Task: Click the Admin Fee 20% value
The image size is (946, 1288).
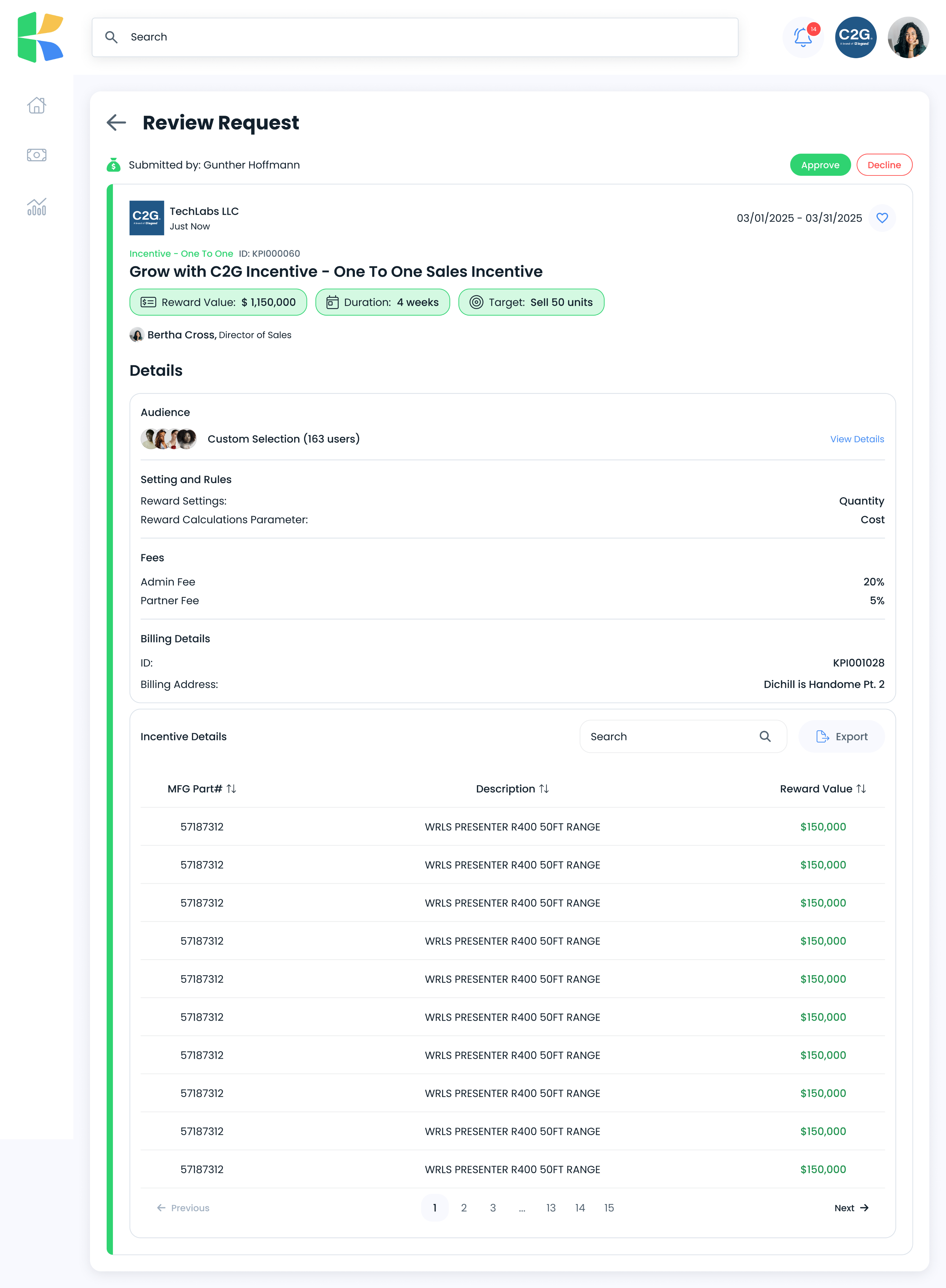Action: click(x=874, y=582)
